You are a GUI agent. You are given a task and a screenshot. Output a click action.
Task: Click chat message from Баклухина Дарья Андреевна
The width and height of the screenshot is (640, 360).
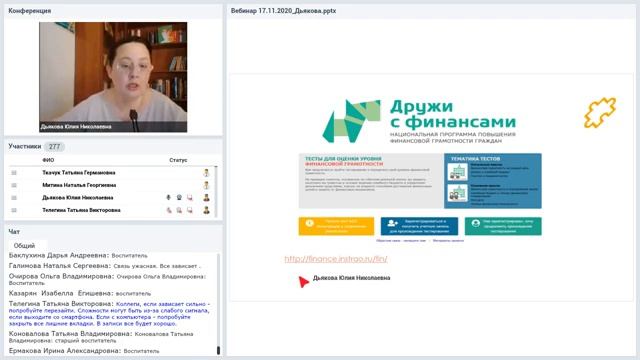[78, 256]
